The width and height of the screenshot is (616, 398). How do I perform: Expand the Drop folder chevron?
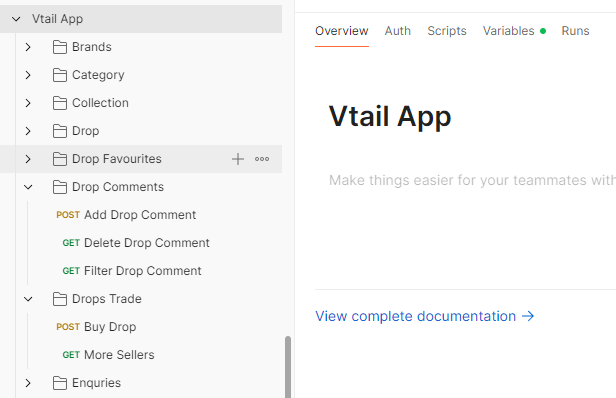click(28, 131)
